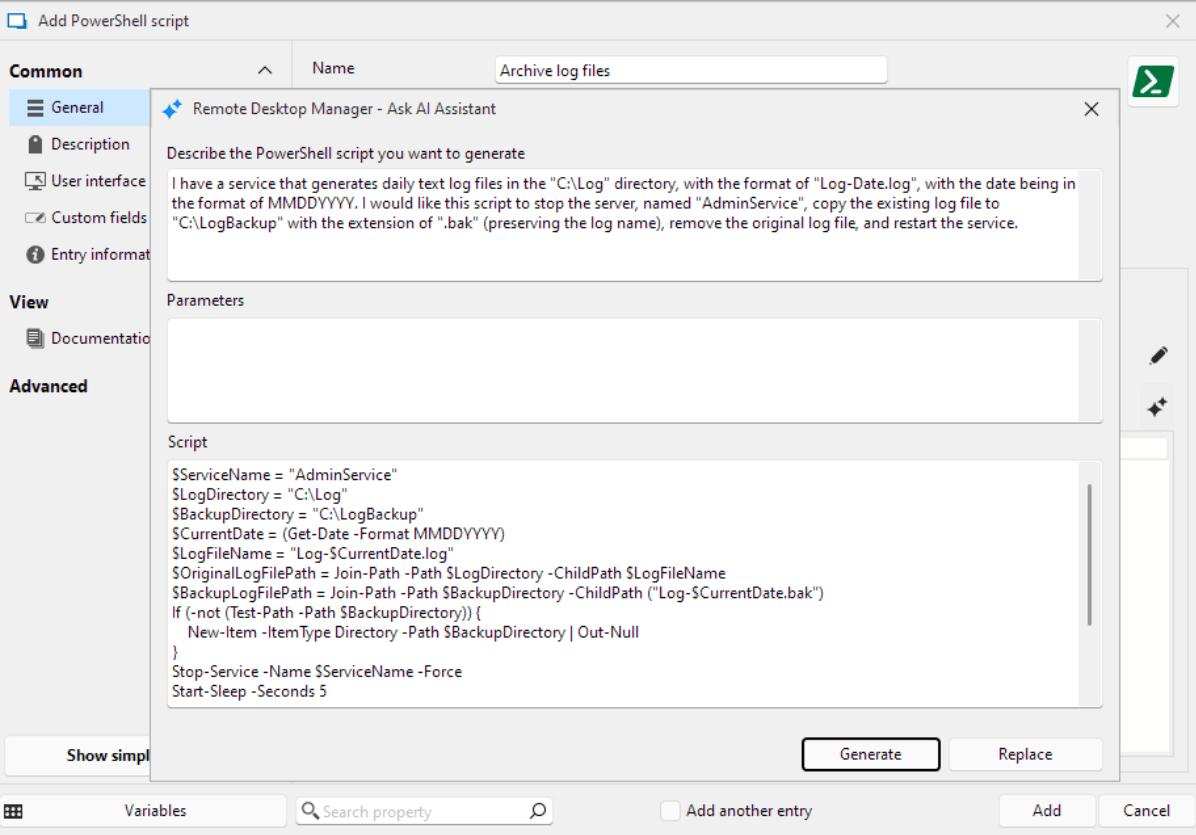This screenshot has height=835, width=1196.
Task: Click the grid icon beside Variables
Action: [14, 811]
